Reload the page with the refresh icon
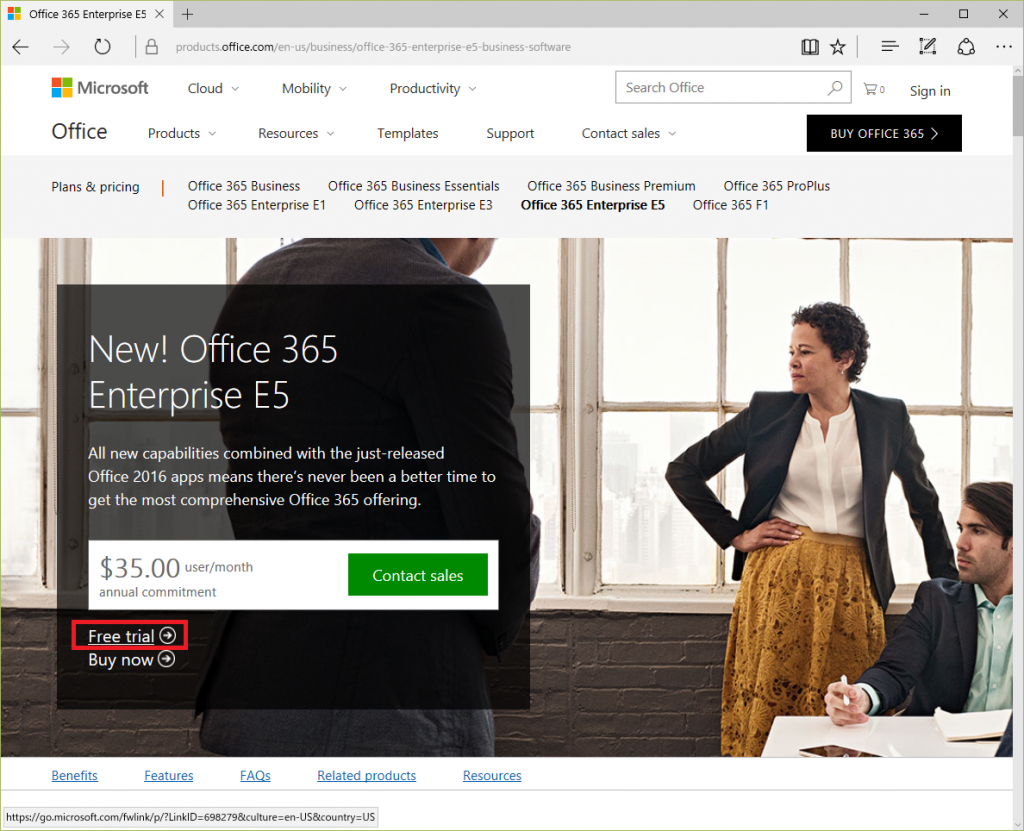This screenshot has width=1024, height=831. (x=103, y=47)
